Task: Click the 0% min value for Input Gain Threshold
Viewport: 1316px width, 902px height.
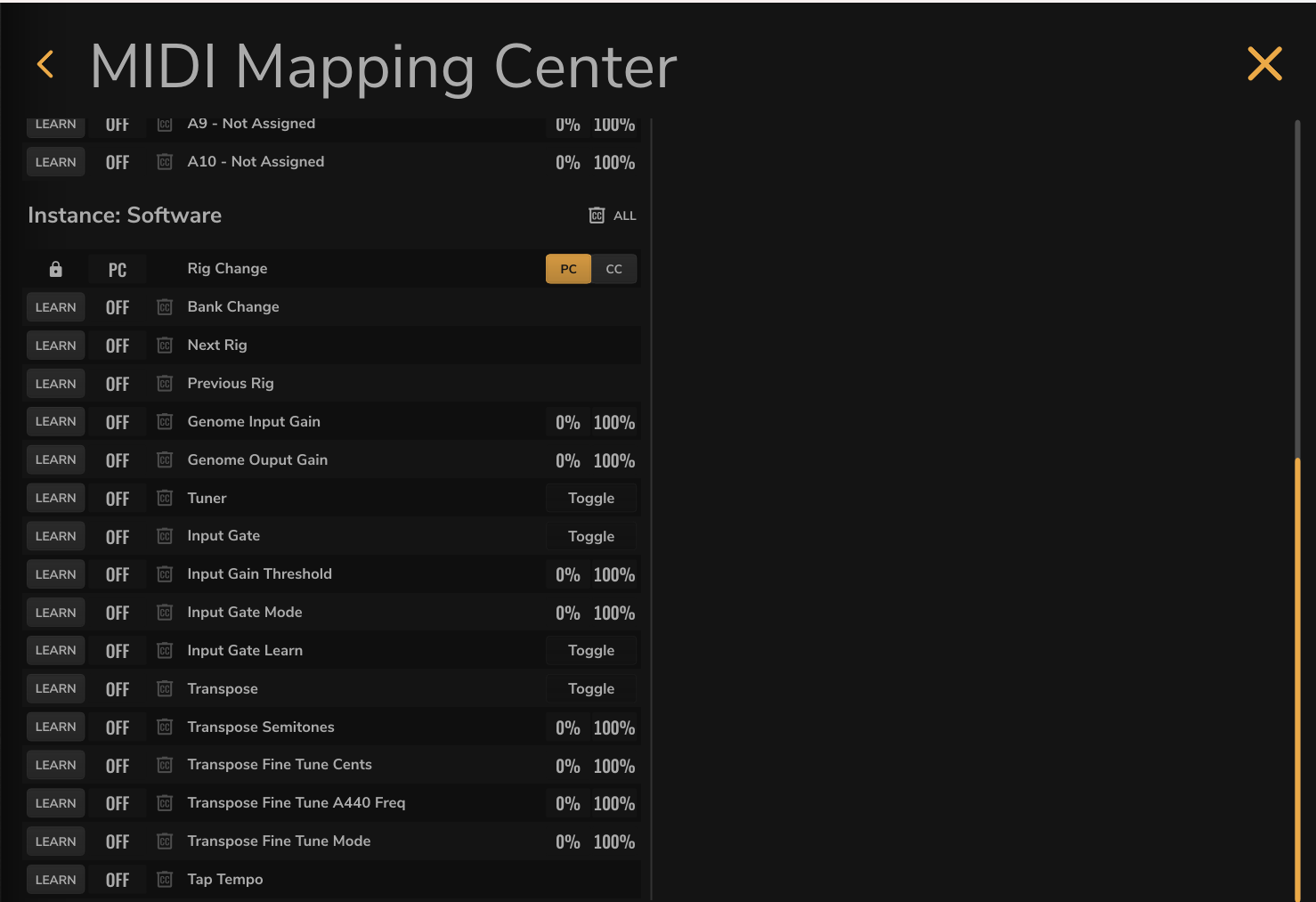Action: click(568, 575)
